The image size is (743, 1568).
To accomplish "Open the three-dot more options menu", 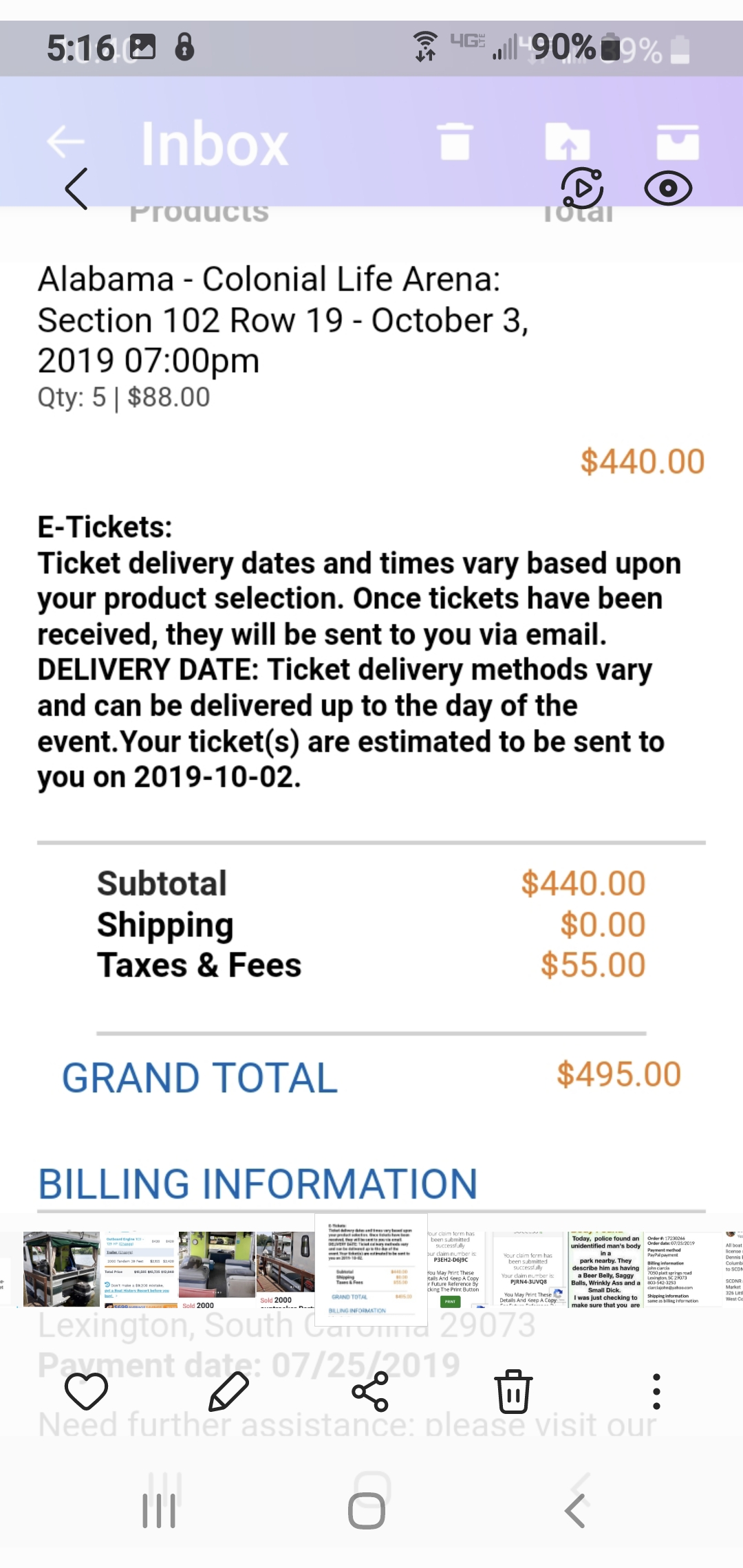I will click(x=656, y=1391).
